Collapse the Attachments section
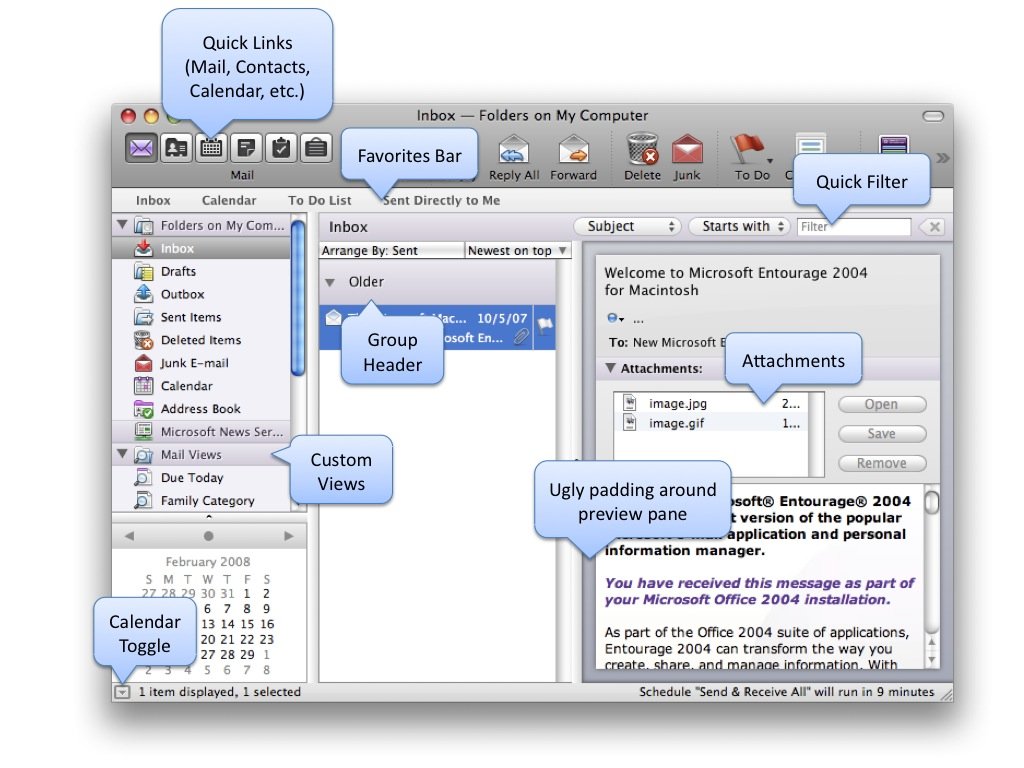The image size is (1024, 768). tap(610, 368)
